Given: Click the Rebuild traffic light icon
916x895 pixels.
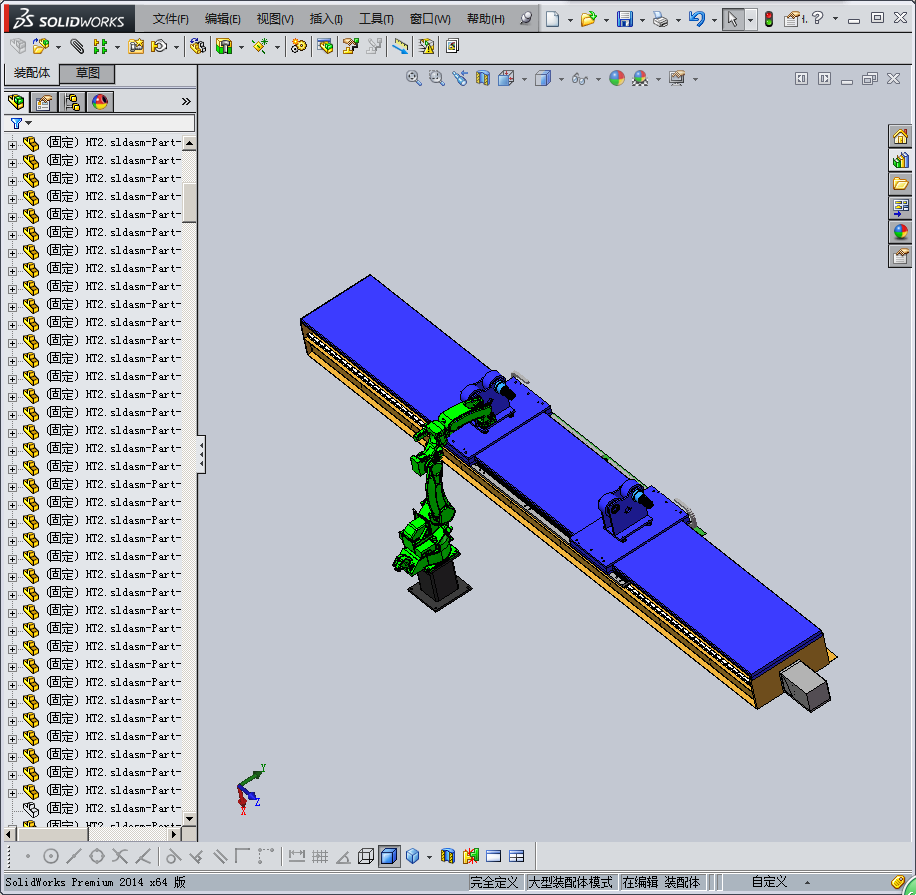Looking at the screenshot, I should tap(769, 19).
